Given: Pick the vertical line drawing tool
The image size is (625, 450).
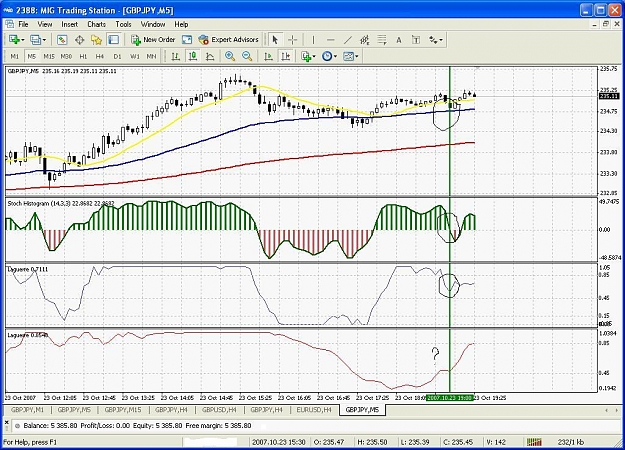Looking at the screenshot, I should pos(313,39).
